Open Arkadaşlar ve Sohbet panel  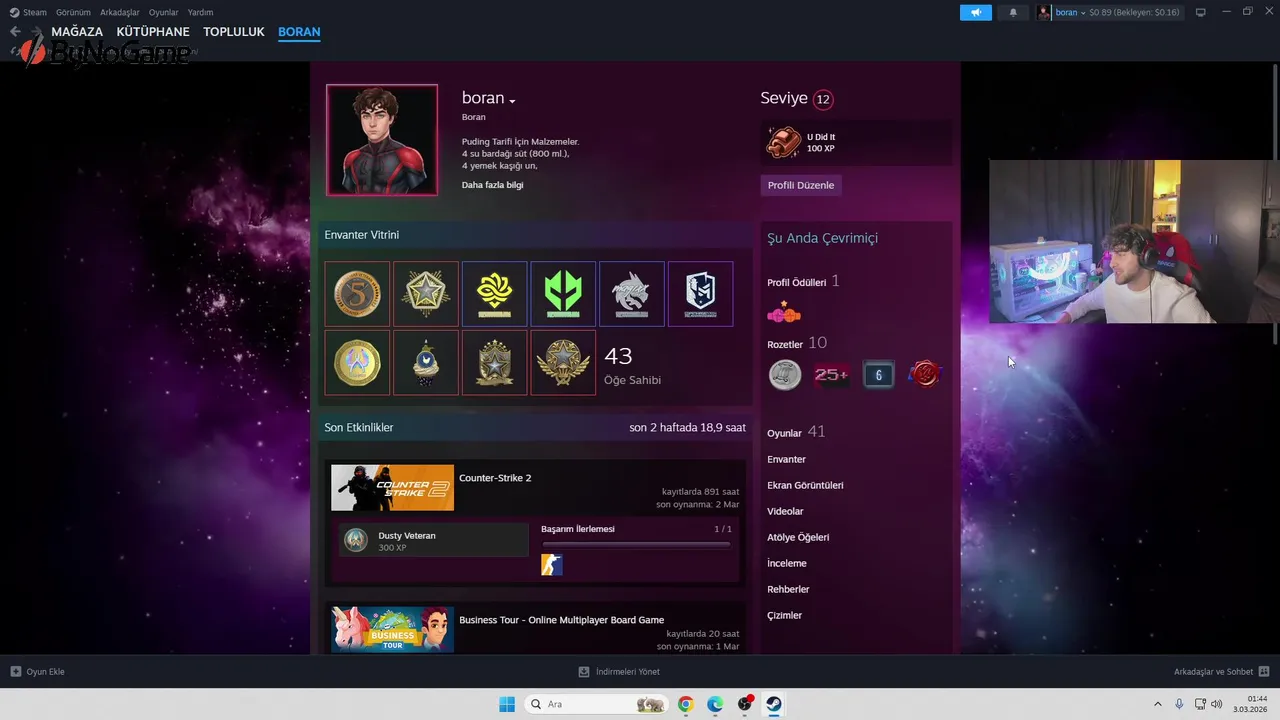(x=1221, y=672)
